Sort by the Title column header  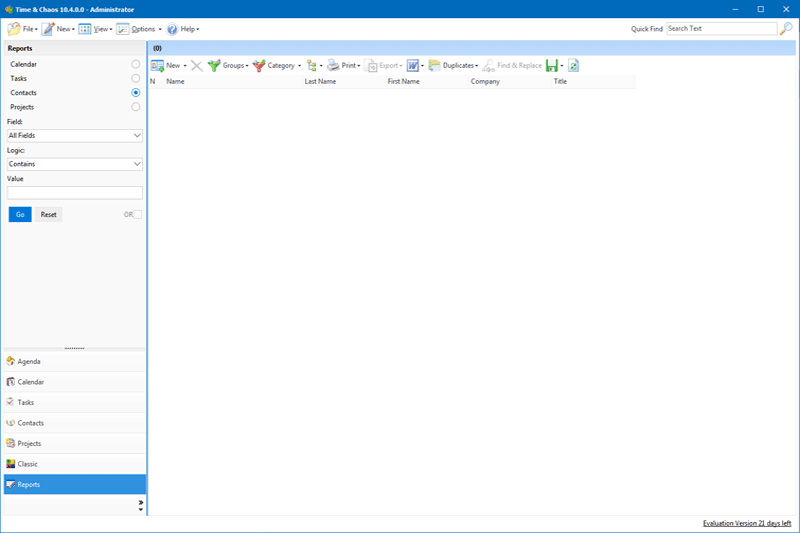593,81
